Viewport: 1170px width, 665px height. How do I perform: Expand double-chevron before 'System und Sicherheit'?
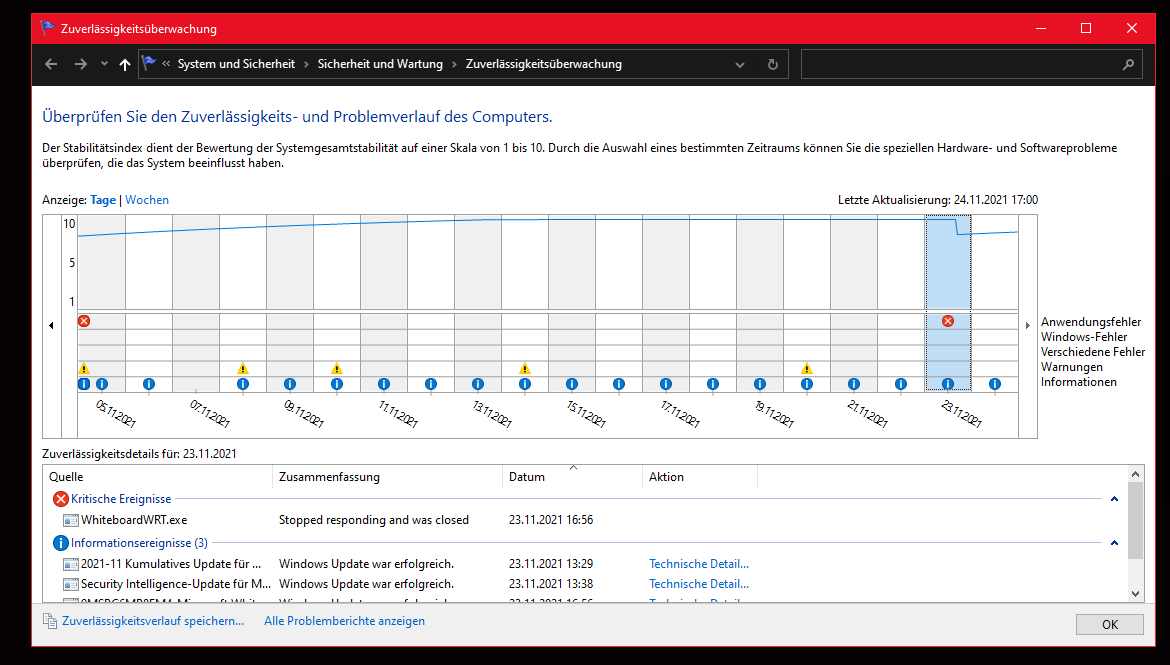[x=166, y=64]
